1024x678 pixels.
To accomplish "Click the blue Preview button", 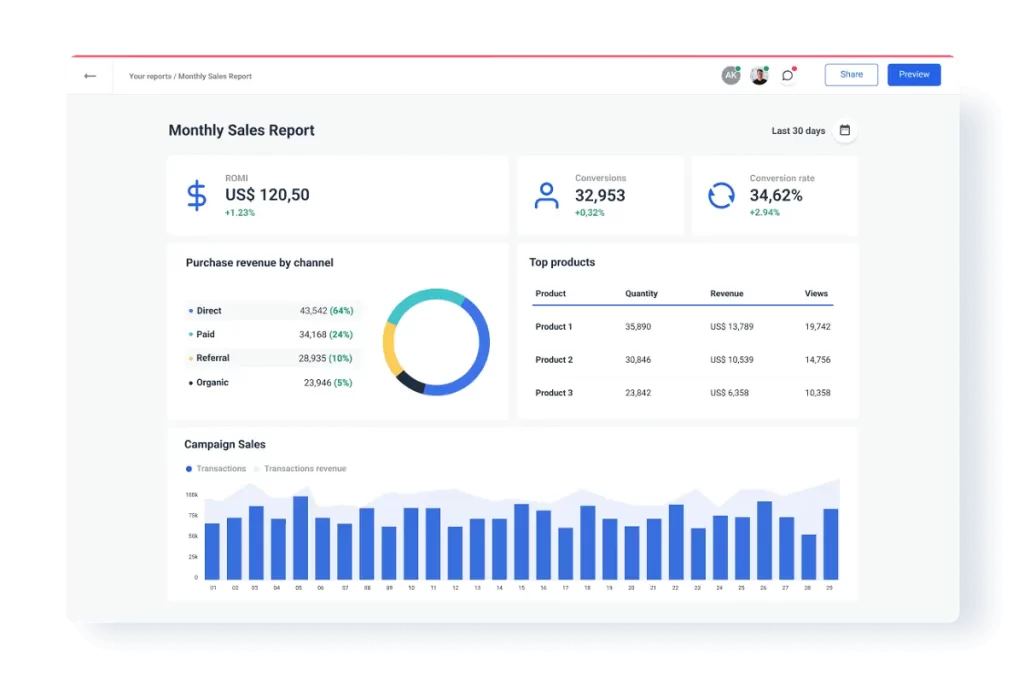I will point(914,75).
